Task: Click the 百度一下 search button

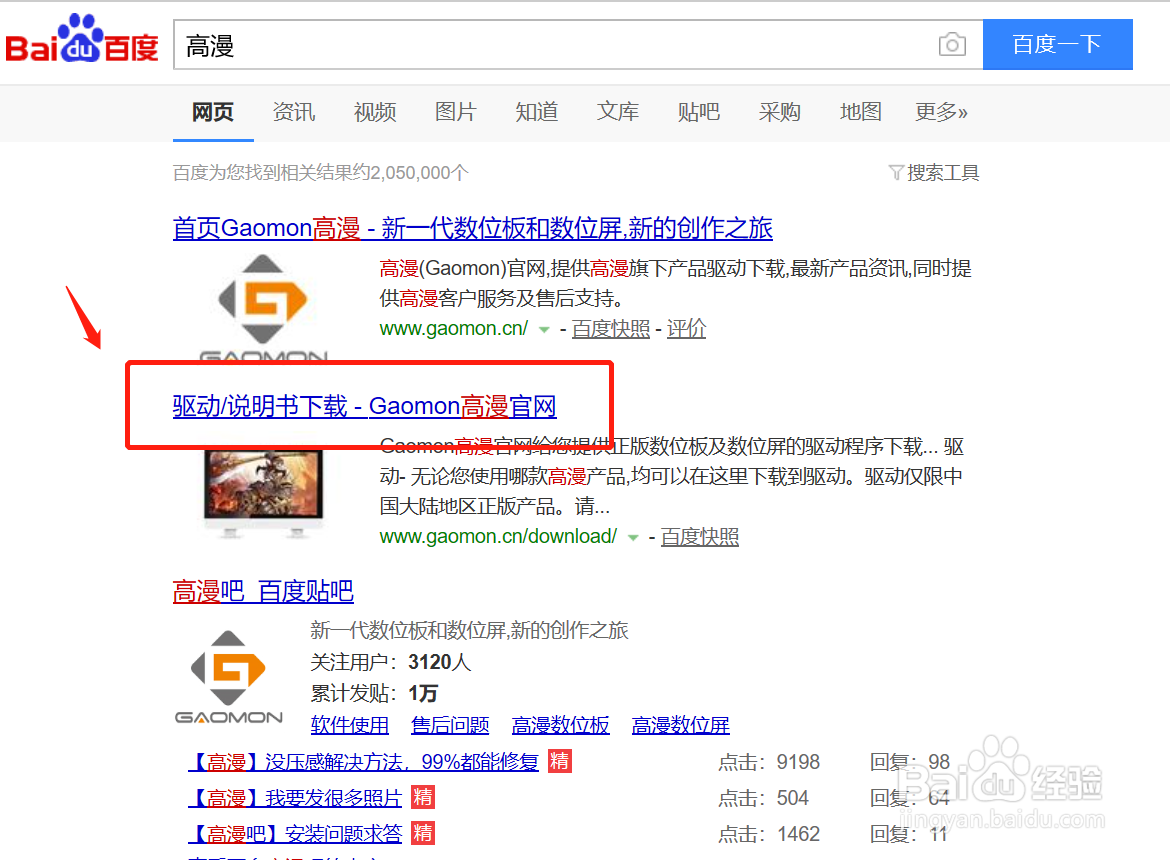Action: [x=1057, y=45]
